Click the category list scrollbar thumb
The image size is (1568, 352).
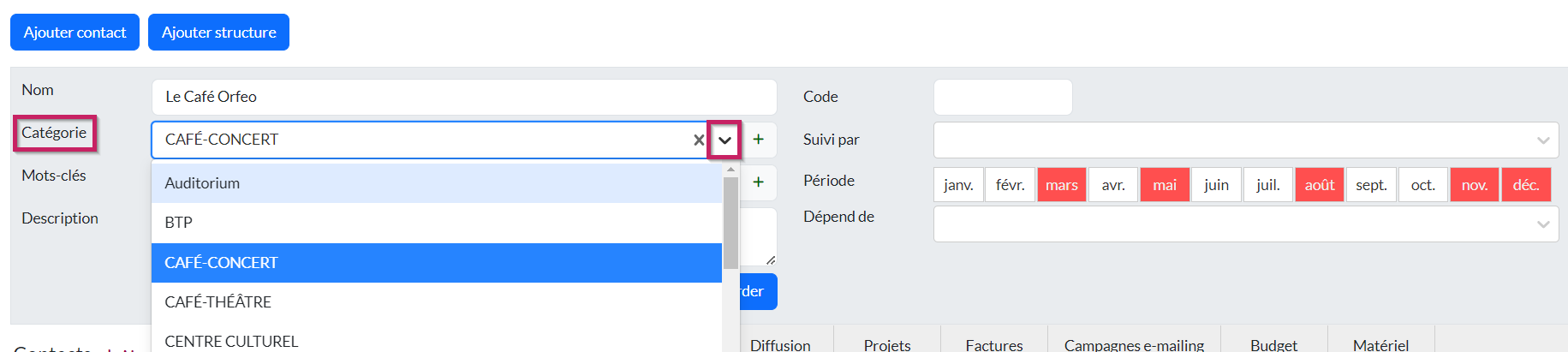coord(730,223)
